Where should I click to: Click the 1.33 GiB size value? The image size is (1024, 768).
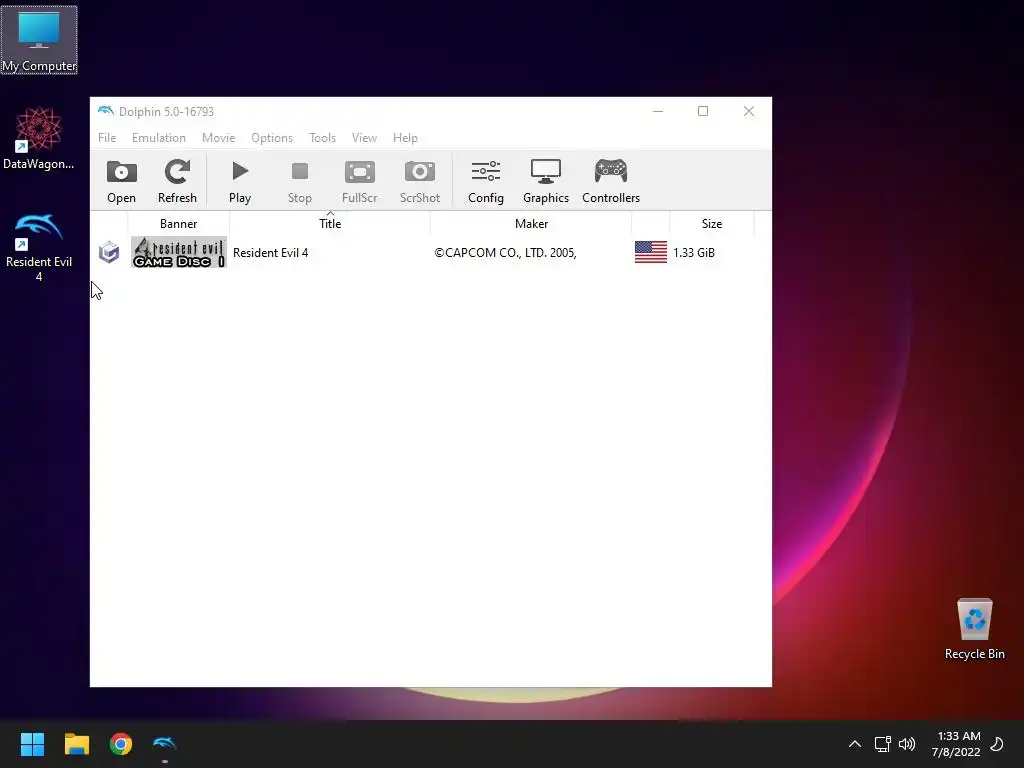pyautogui.click(x=694, y=253)
